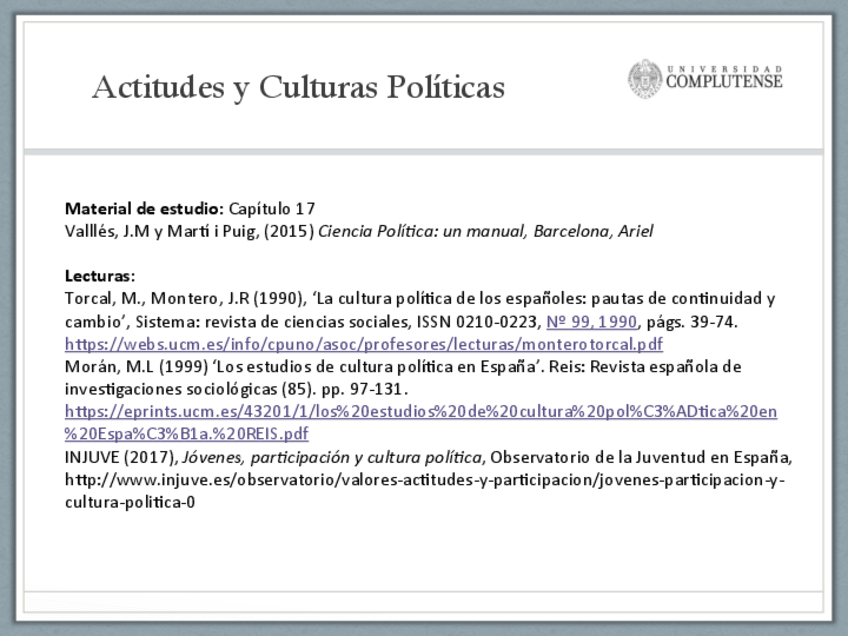Open the monterotorcal.pdf webs.ucm.es link

tap(364, 344)
